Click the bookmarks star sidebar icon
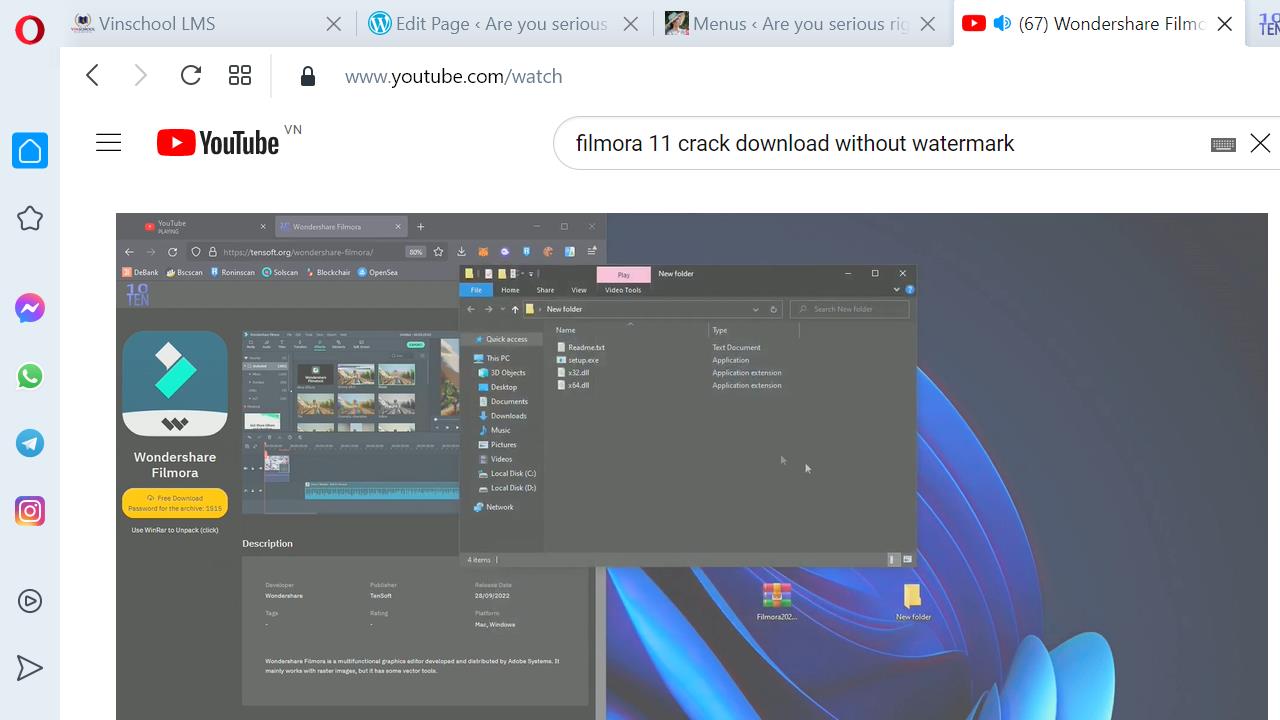1280x720 pixels. pos(30,218)
